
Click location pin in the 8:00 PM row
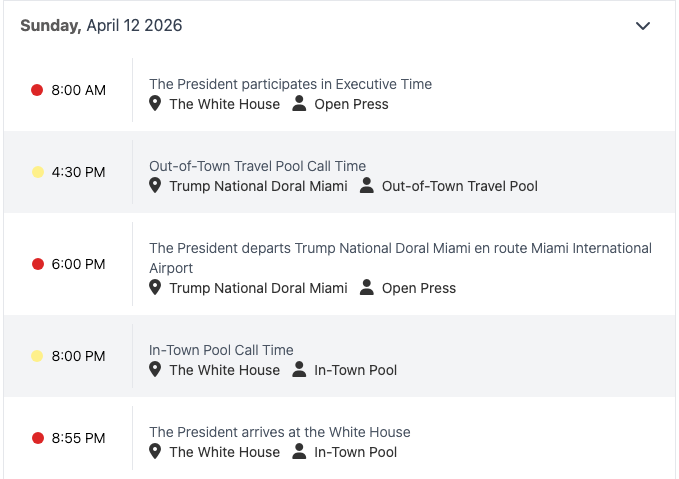(155, 370)
